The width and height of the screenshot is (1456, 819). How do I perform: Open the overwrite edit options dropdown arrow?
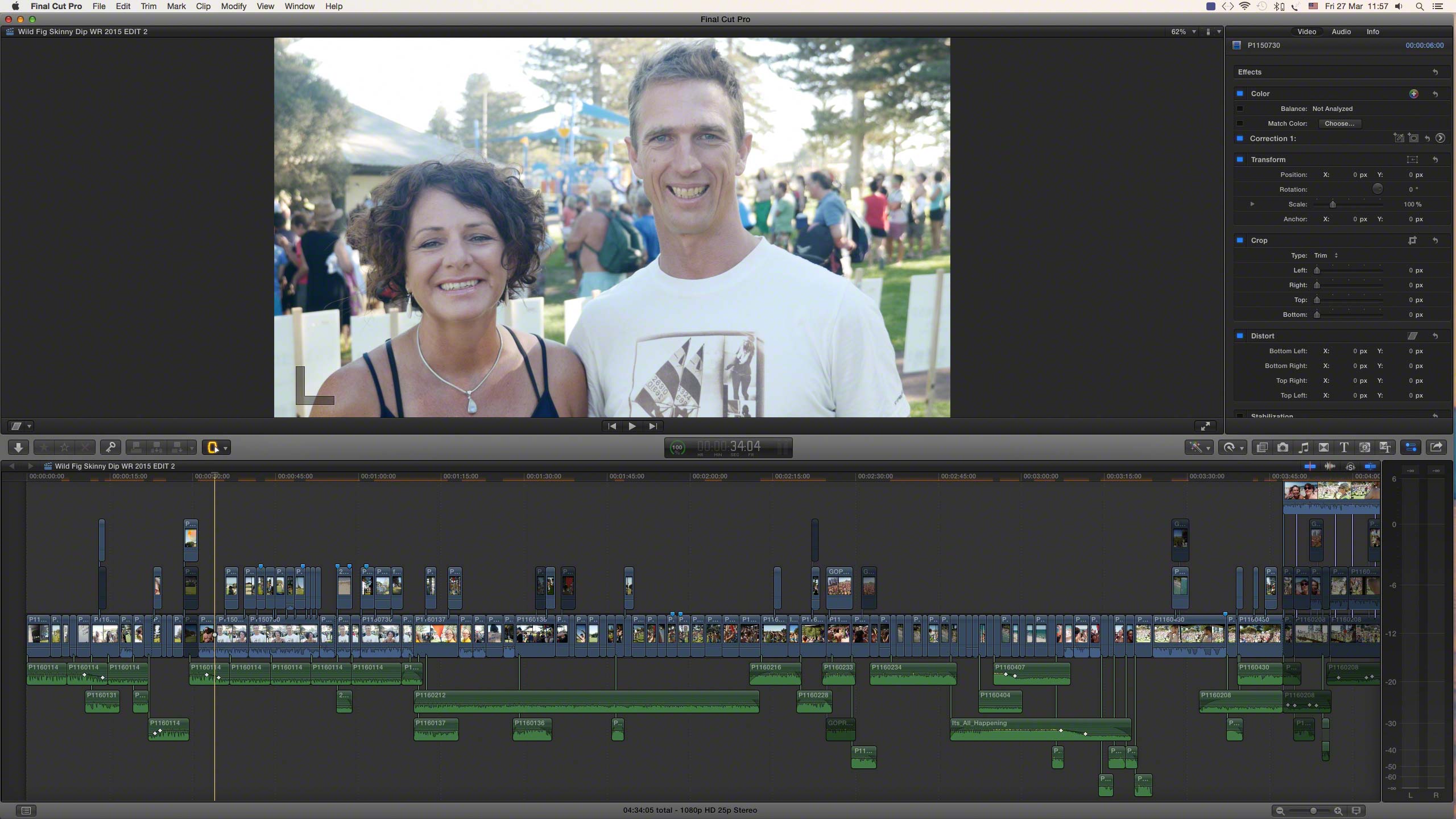(192, 448)
